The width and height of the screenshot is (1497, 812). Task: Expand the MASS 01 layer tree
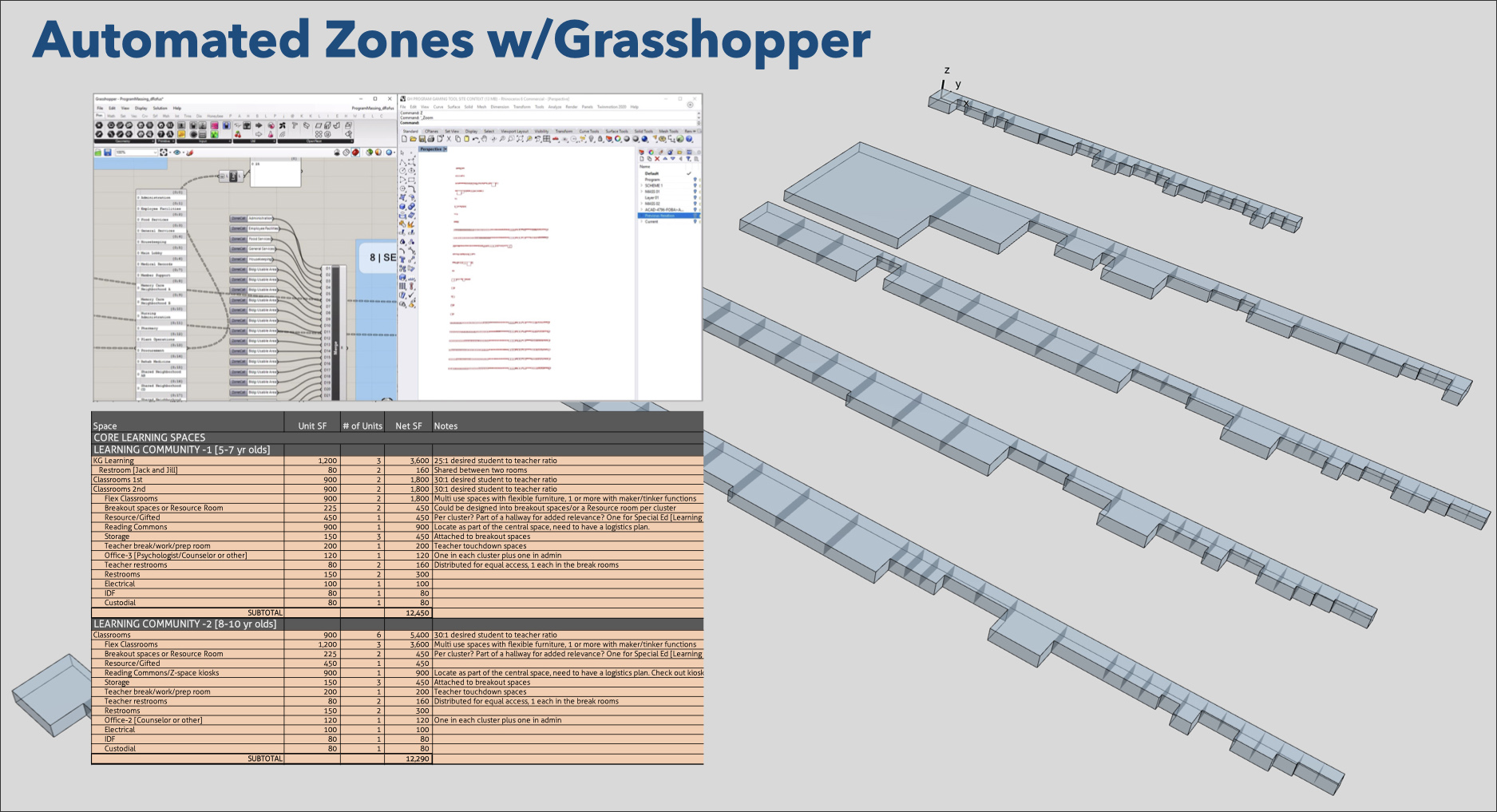[x=641, y=192]
